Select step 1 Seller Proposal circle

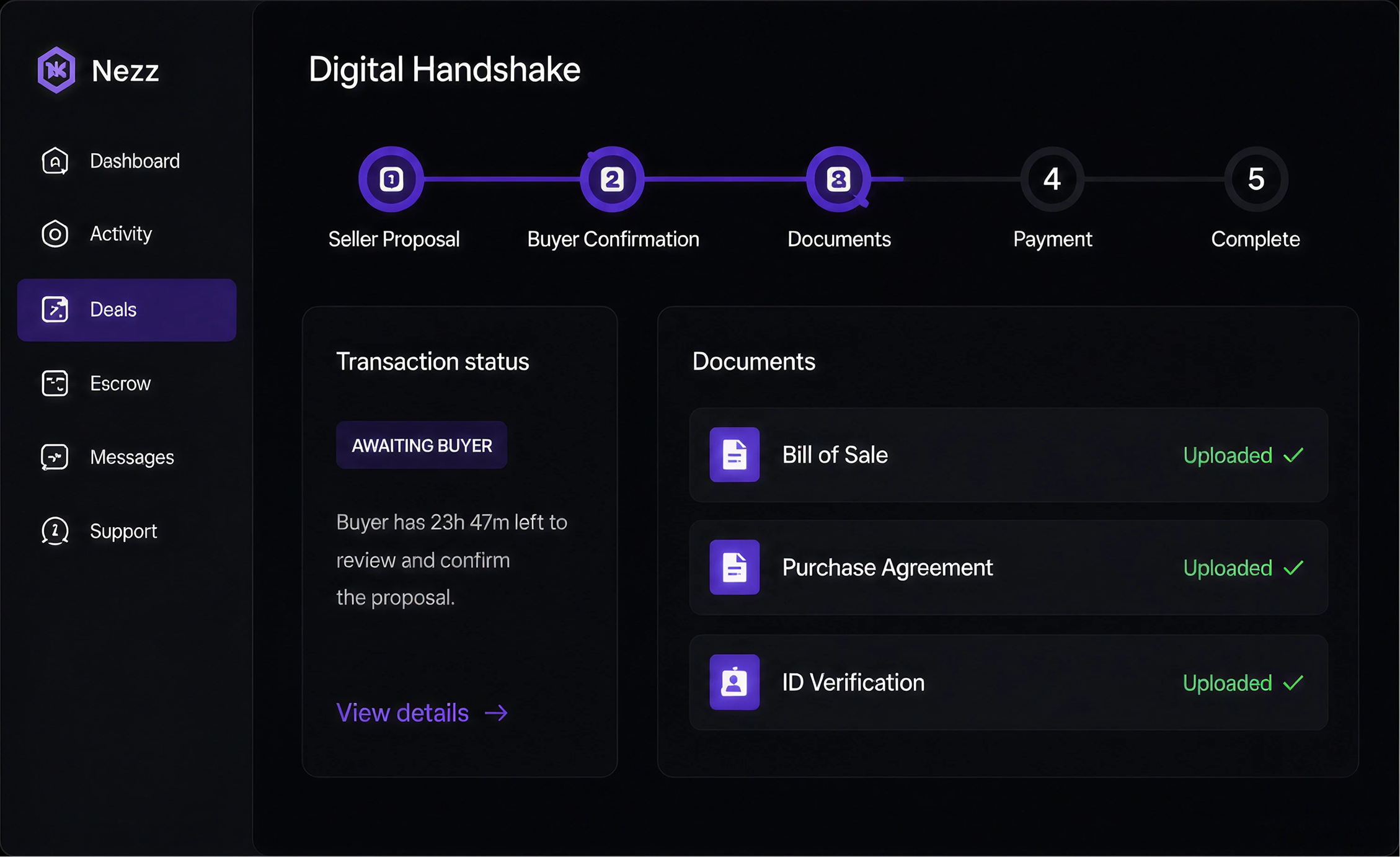point(391,179)
